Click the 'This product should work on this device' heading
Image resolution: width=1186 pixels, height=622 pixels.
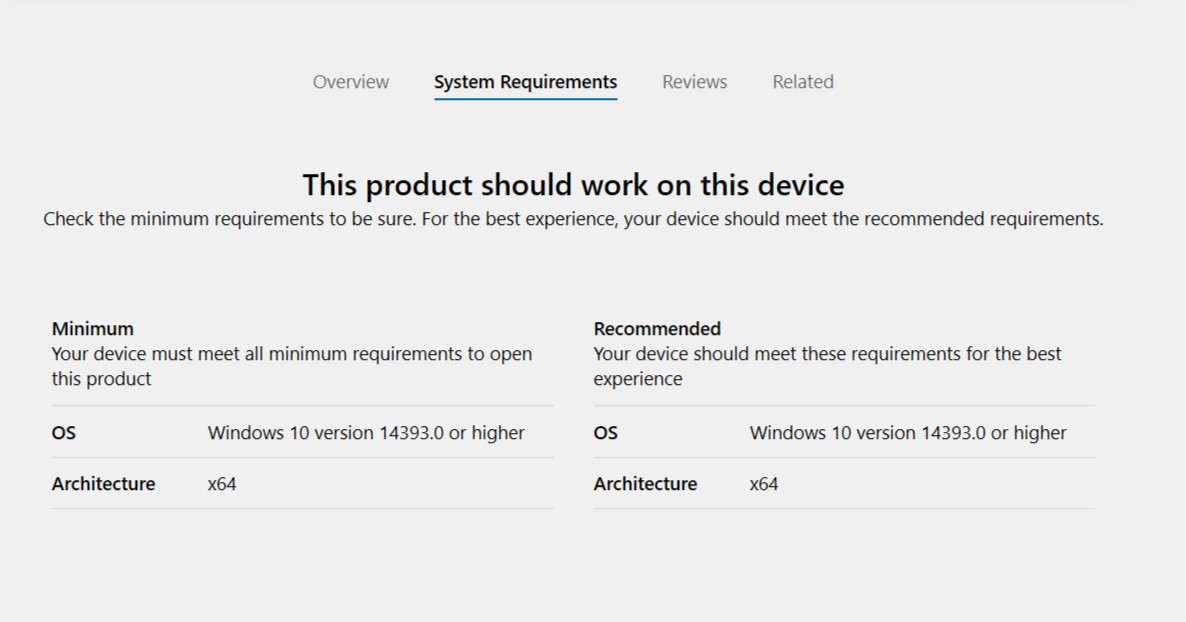pos(573,185)
